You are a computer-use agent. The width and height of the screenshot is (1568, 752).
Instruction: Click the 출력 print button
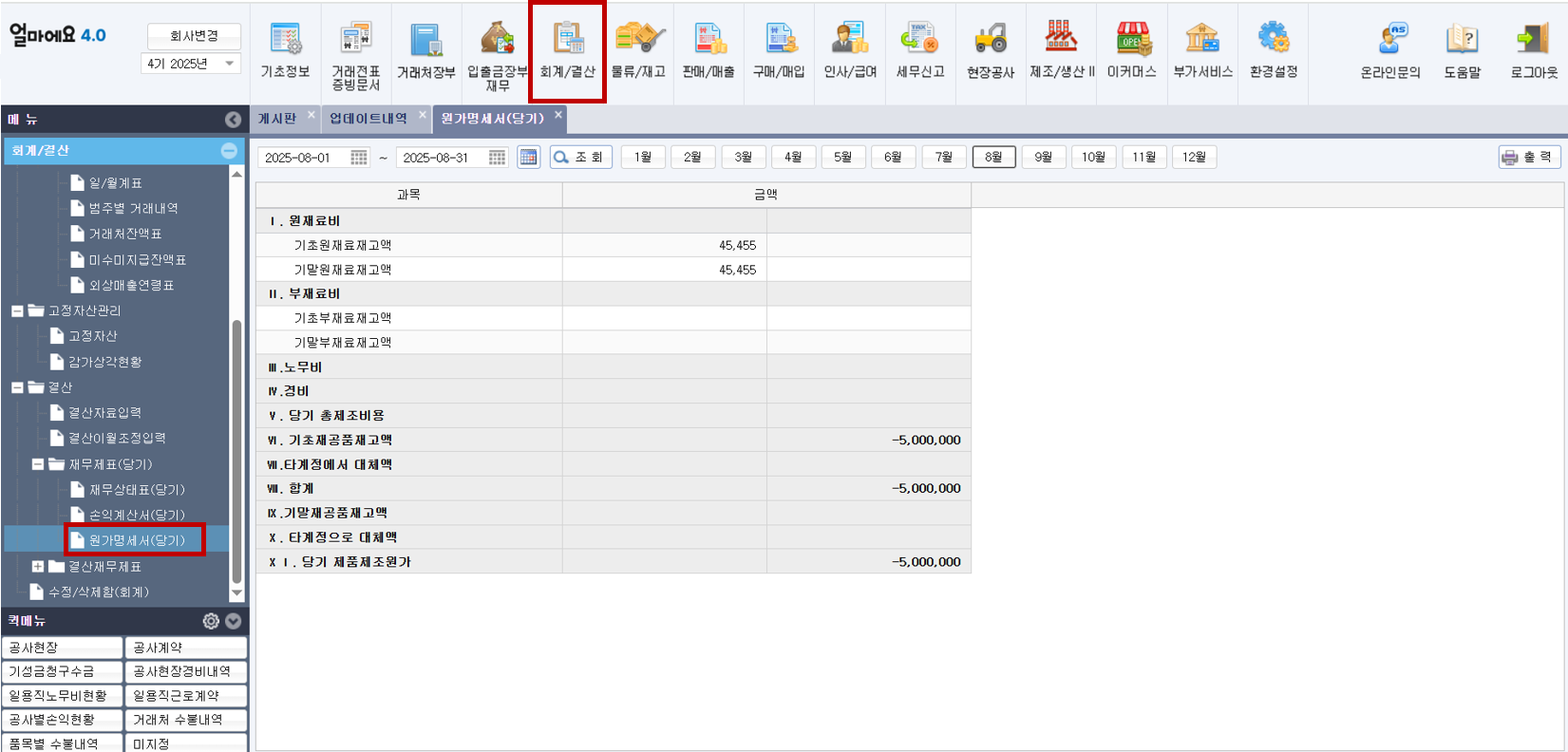1529,158
